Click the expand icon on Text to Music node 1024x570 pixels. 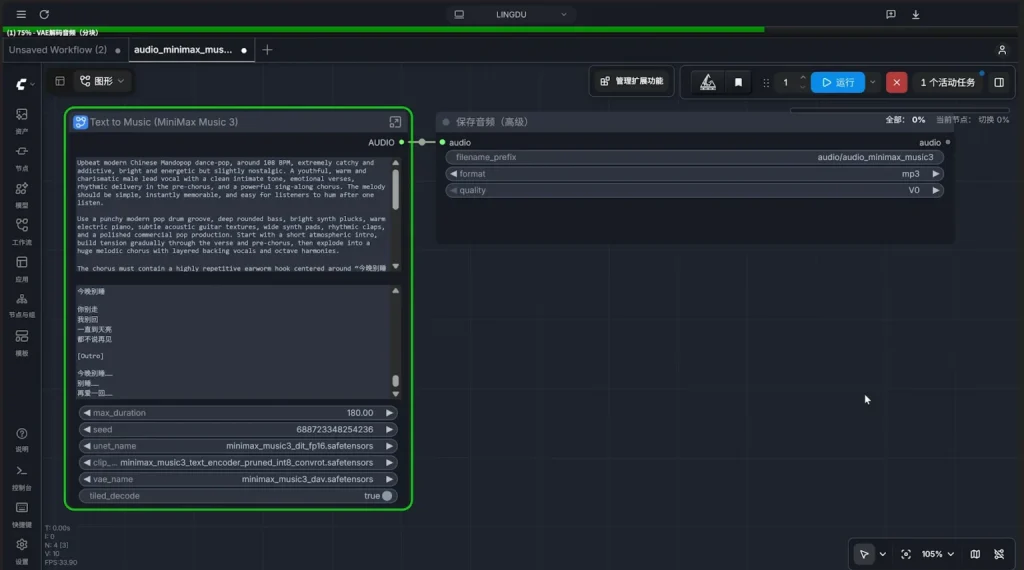point(395,122)
